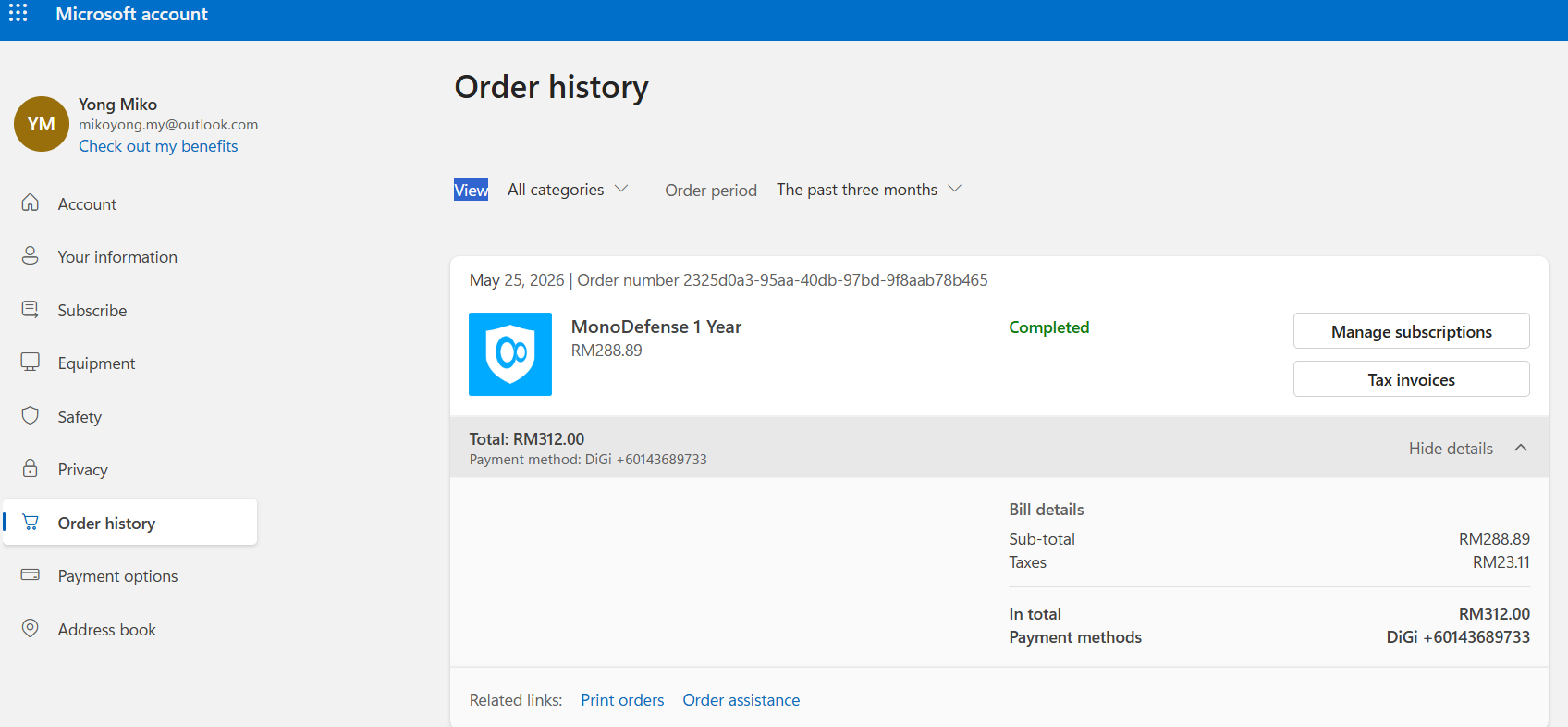
Task: Click the Completed order status
Action: click(1049, 327)
